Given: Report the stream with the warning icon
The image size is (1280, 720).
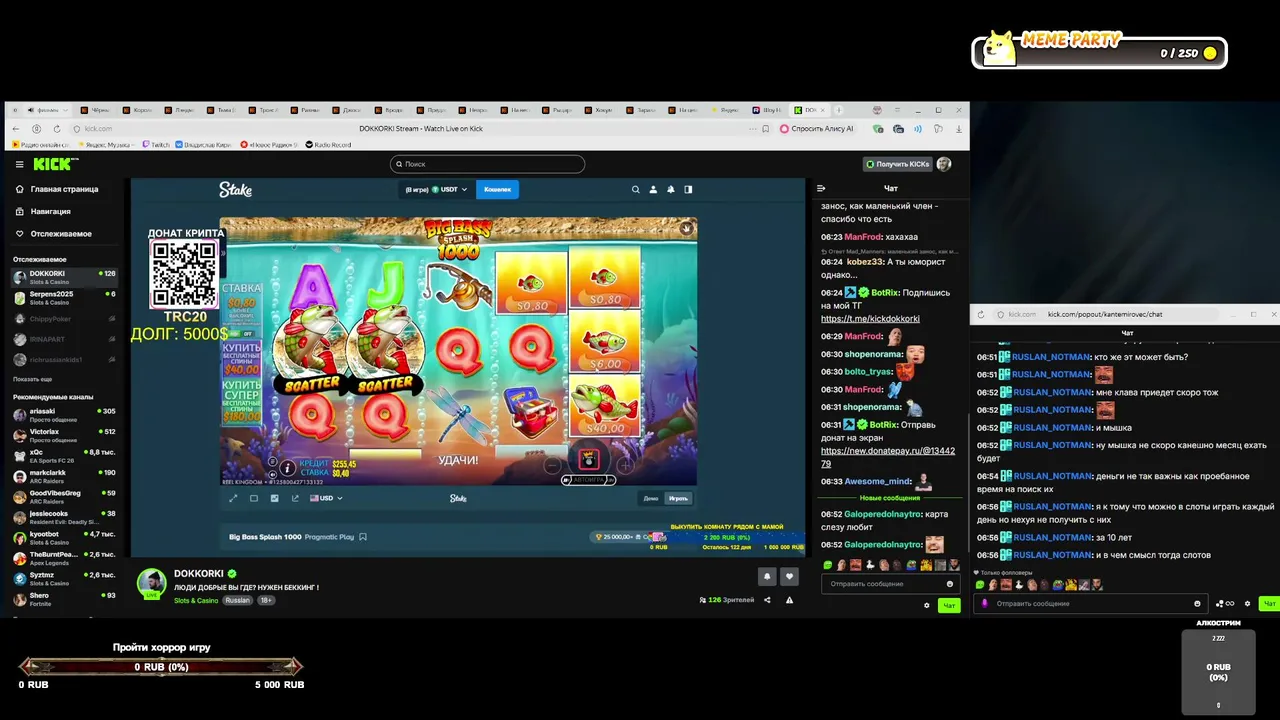Looking at the screenshot, I should pos(789,600).
